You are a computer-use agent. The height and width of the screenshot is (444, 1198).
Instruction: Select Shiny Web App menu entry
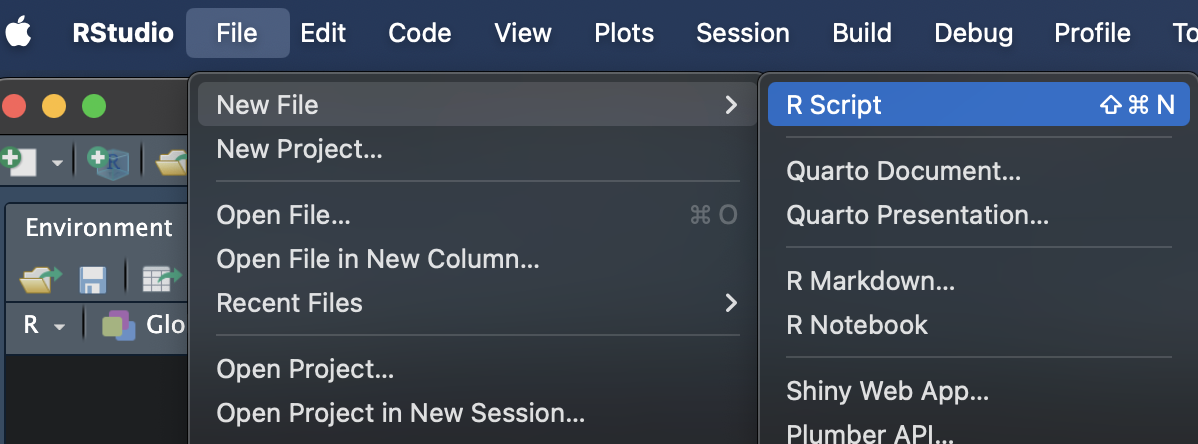pyautogui.click(x=887, y=390)
